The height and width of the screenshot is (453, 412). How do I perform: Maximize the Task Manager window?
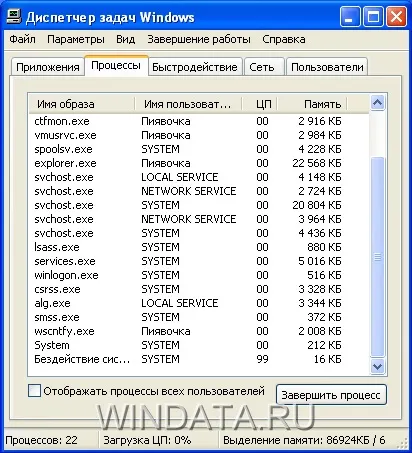(373, 17)
